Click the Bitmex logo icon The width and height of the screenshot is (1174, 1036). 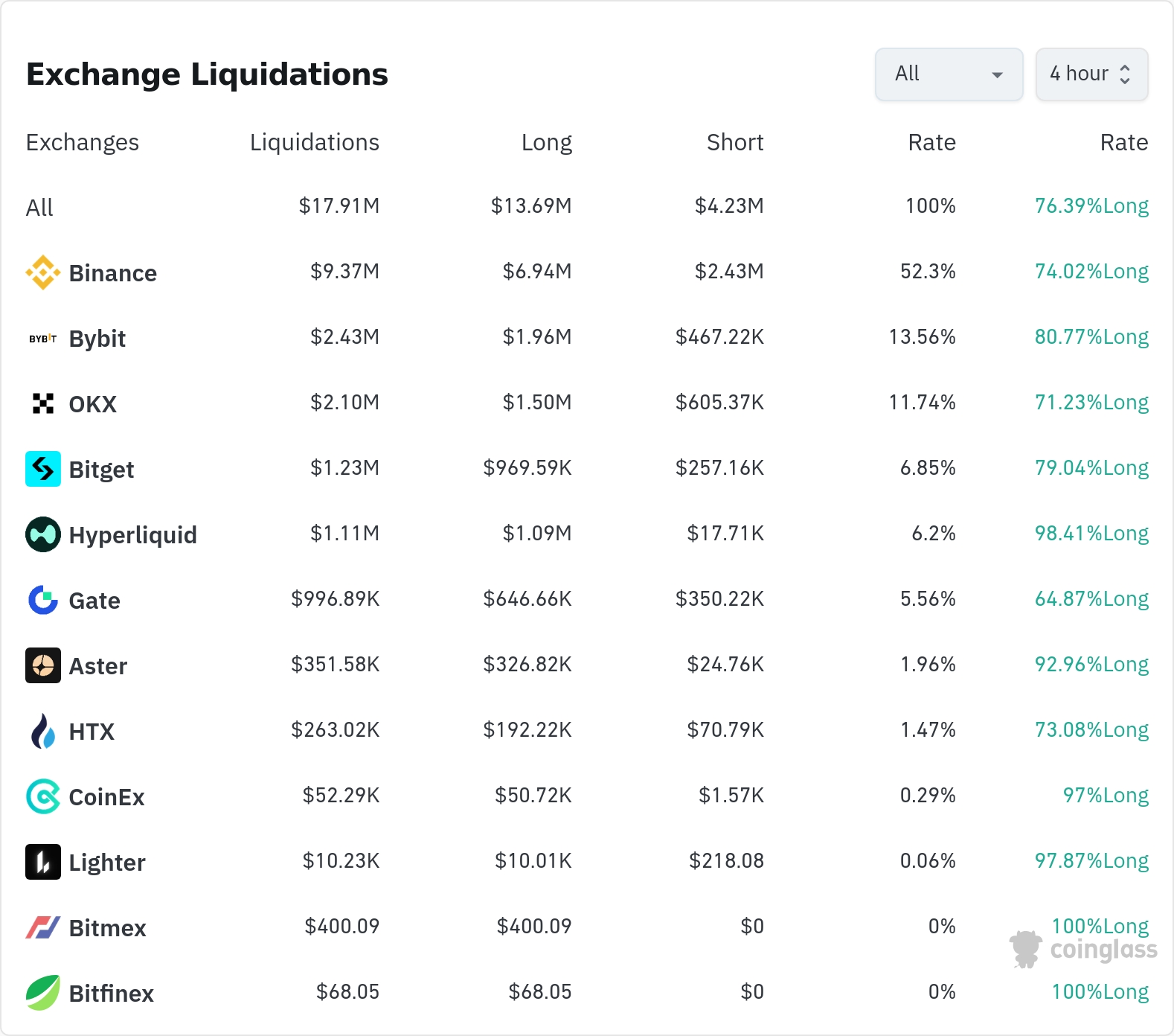(43, 927)
